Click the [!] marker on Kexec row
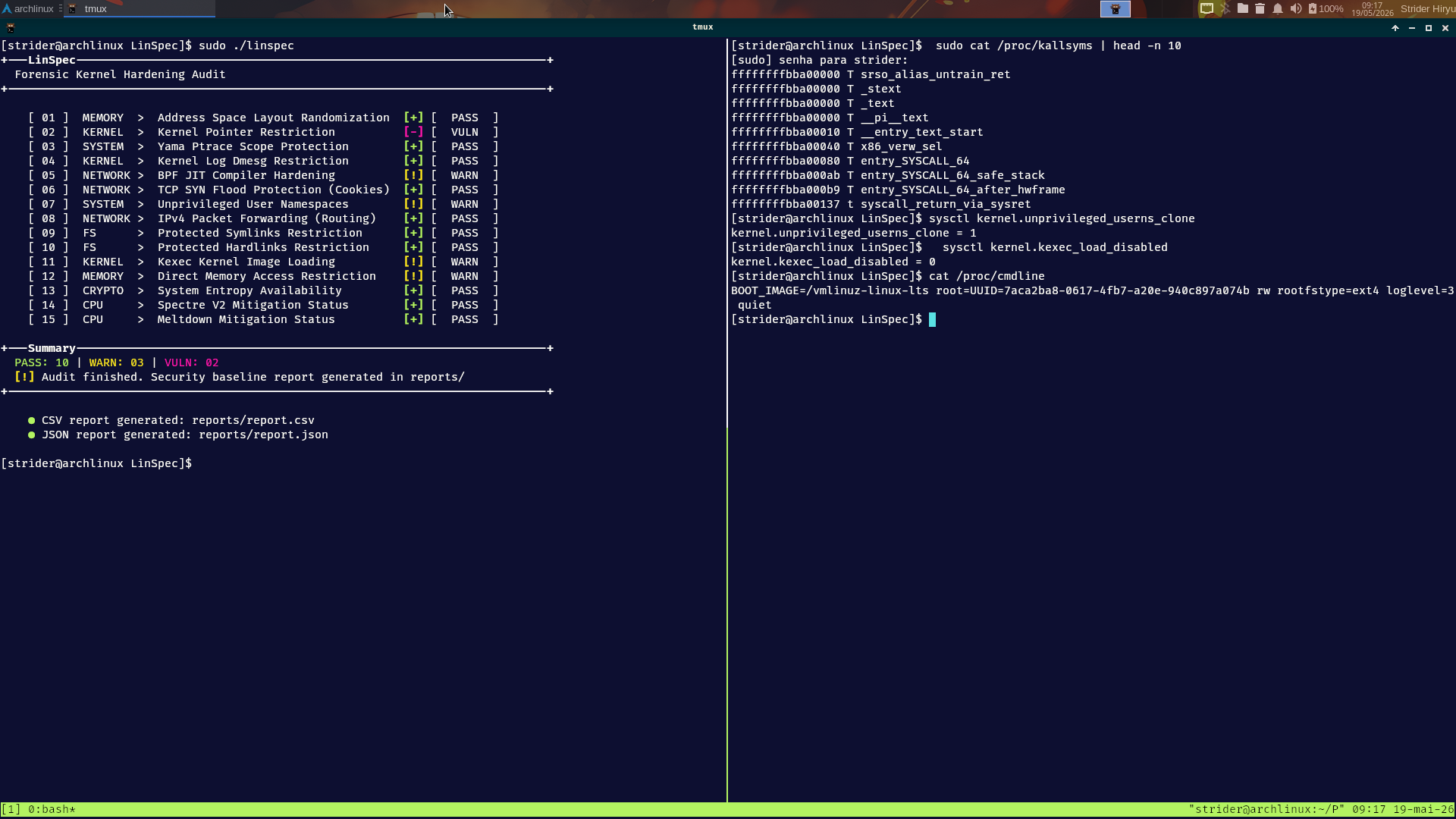Viewport: 1456px width, 819px height. pyautogui.click(x=413, y=262)
